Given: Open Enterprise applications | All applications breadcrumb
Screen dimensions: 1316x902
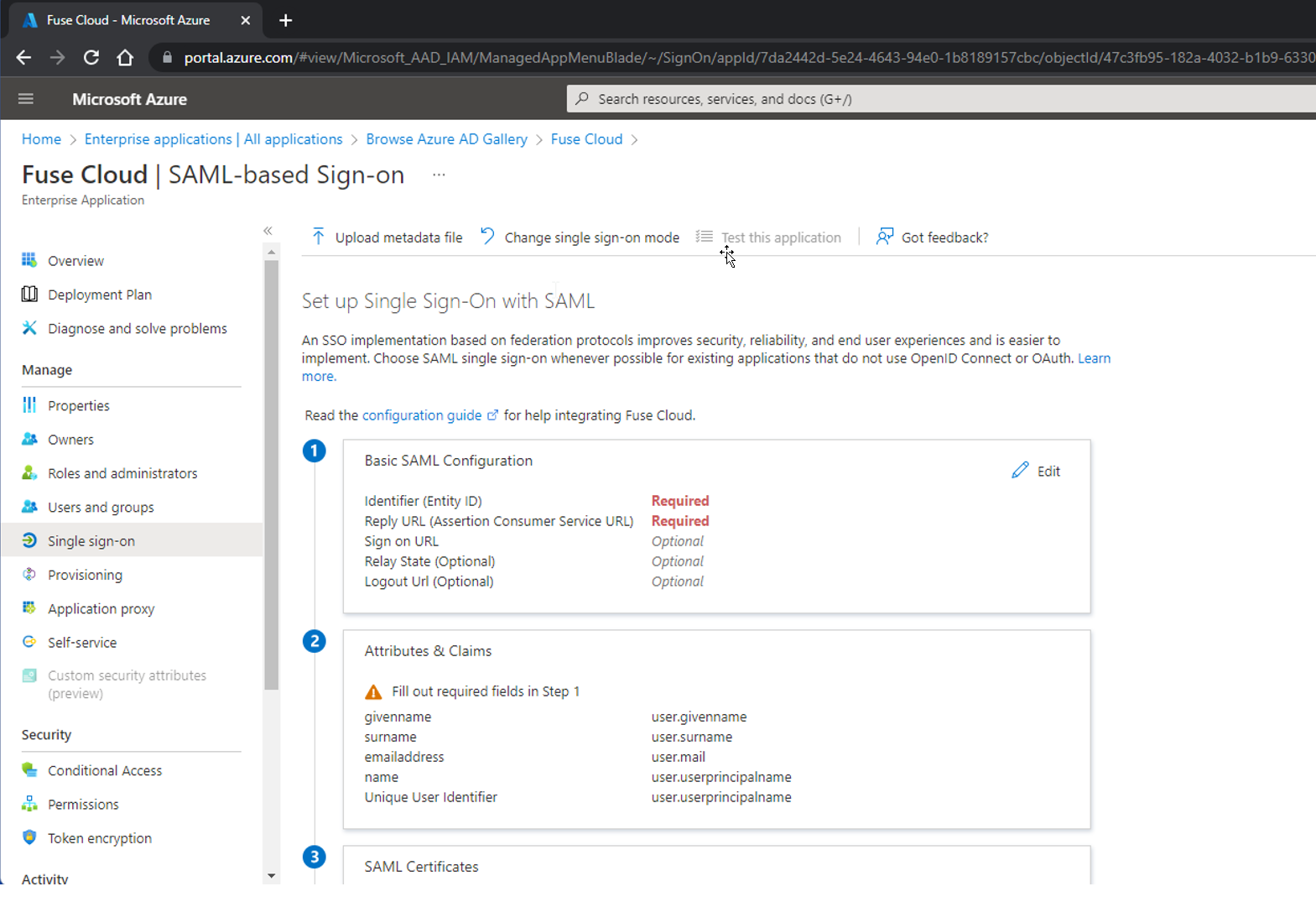Looking at the screenshot, I should 213,139.
